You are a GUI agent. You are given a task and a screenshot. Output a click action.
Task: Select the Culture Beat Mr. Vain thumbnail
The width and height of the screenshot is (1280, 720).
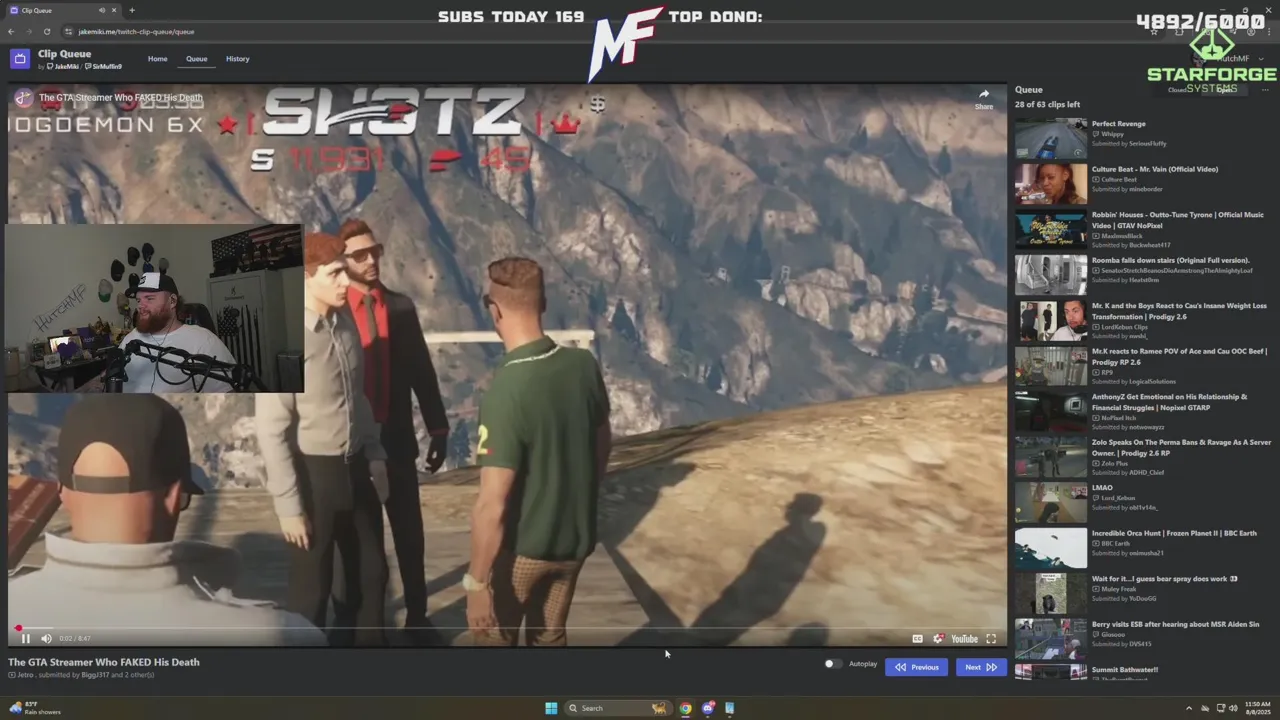[1051, 184]
